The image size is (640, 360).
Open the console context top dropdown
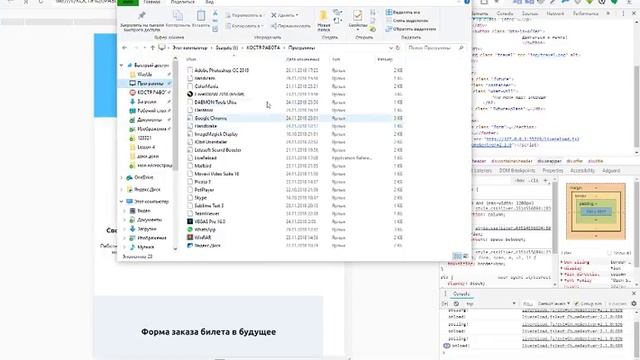(x=490, y=304)
